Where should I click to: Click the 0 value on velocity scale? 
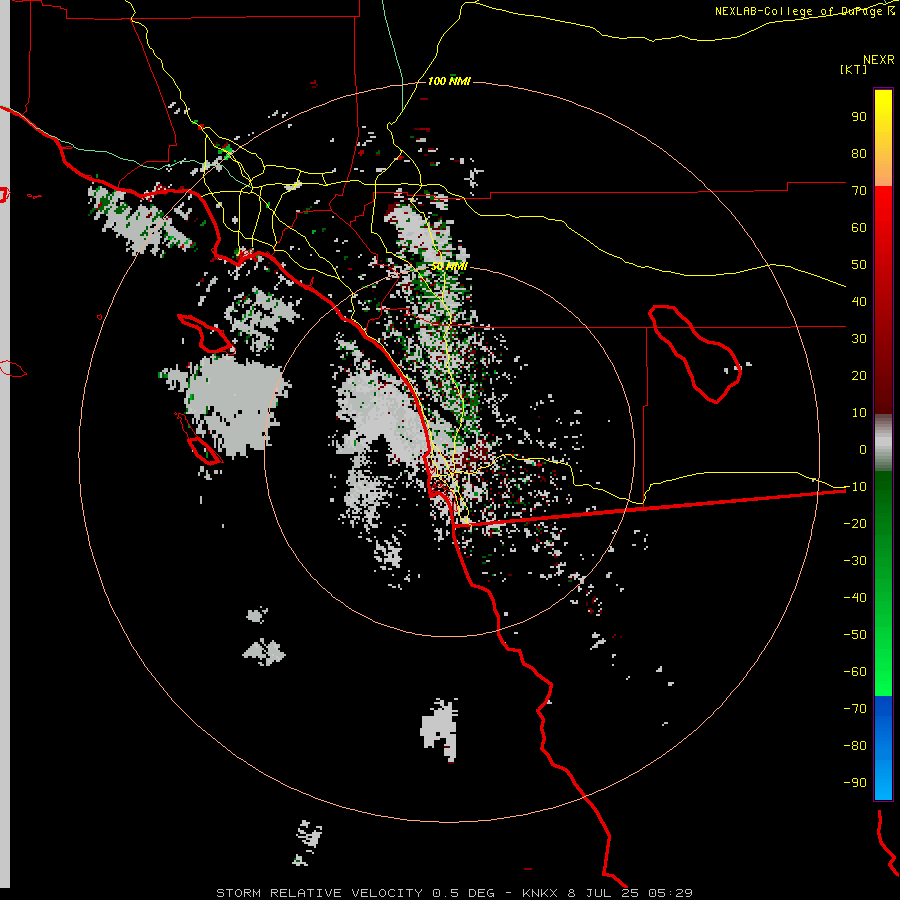click(863, 449)
